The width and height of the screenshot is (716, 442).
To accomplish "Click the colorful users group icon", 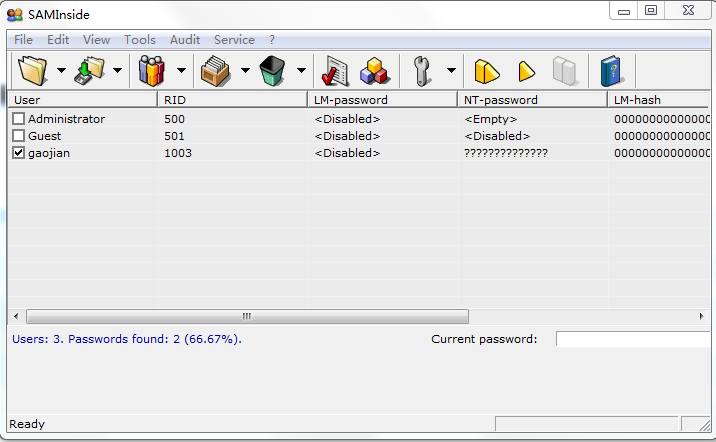I will [152, 71].
